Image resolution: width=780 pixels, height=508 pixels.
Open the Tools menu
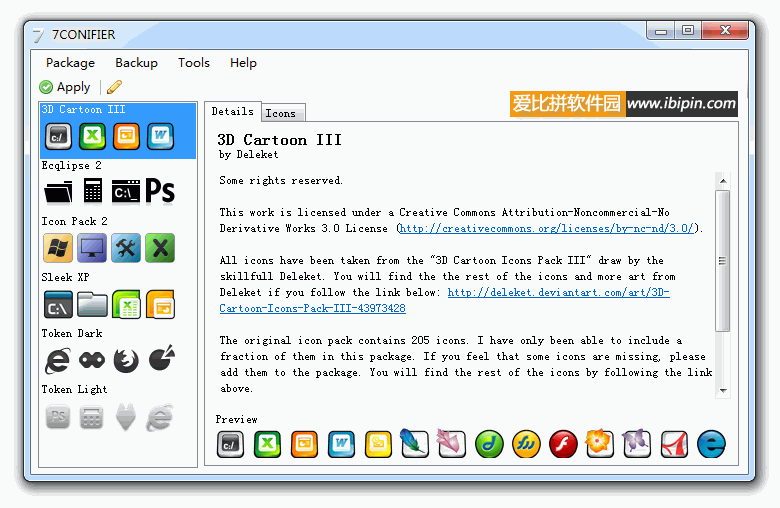pyautogui.click(x=194, y=63)
